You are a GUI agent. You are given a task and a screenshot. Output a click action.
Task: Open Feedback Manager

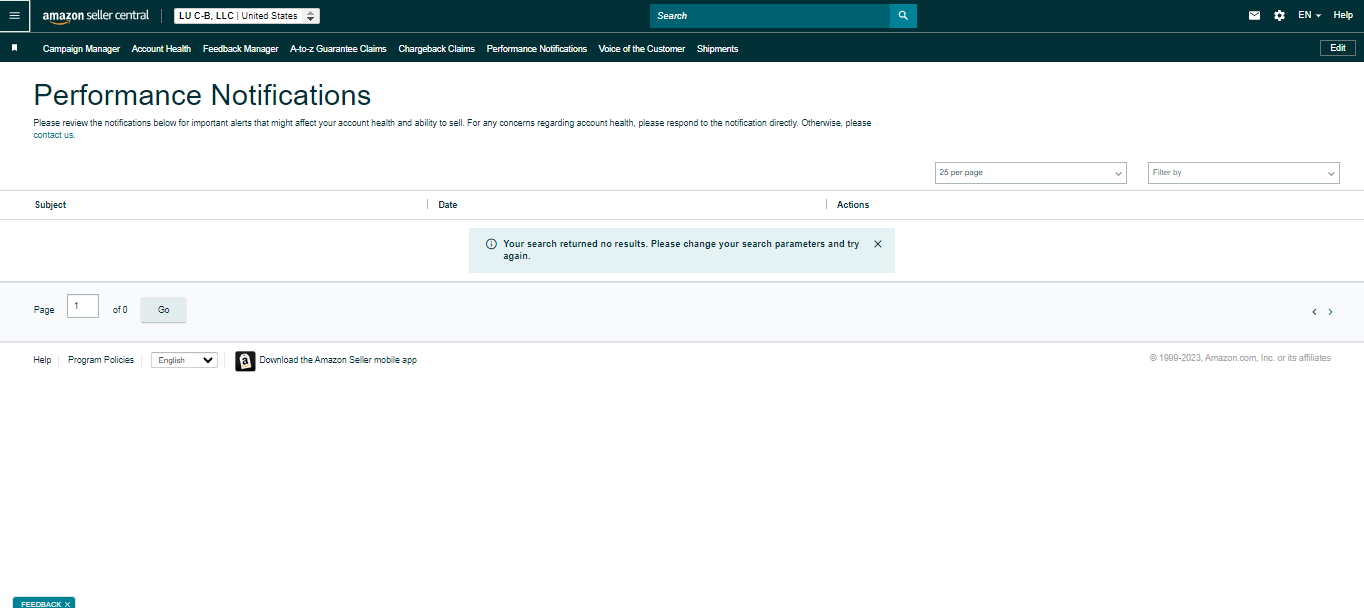pos(240,49)
